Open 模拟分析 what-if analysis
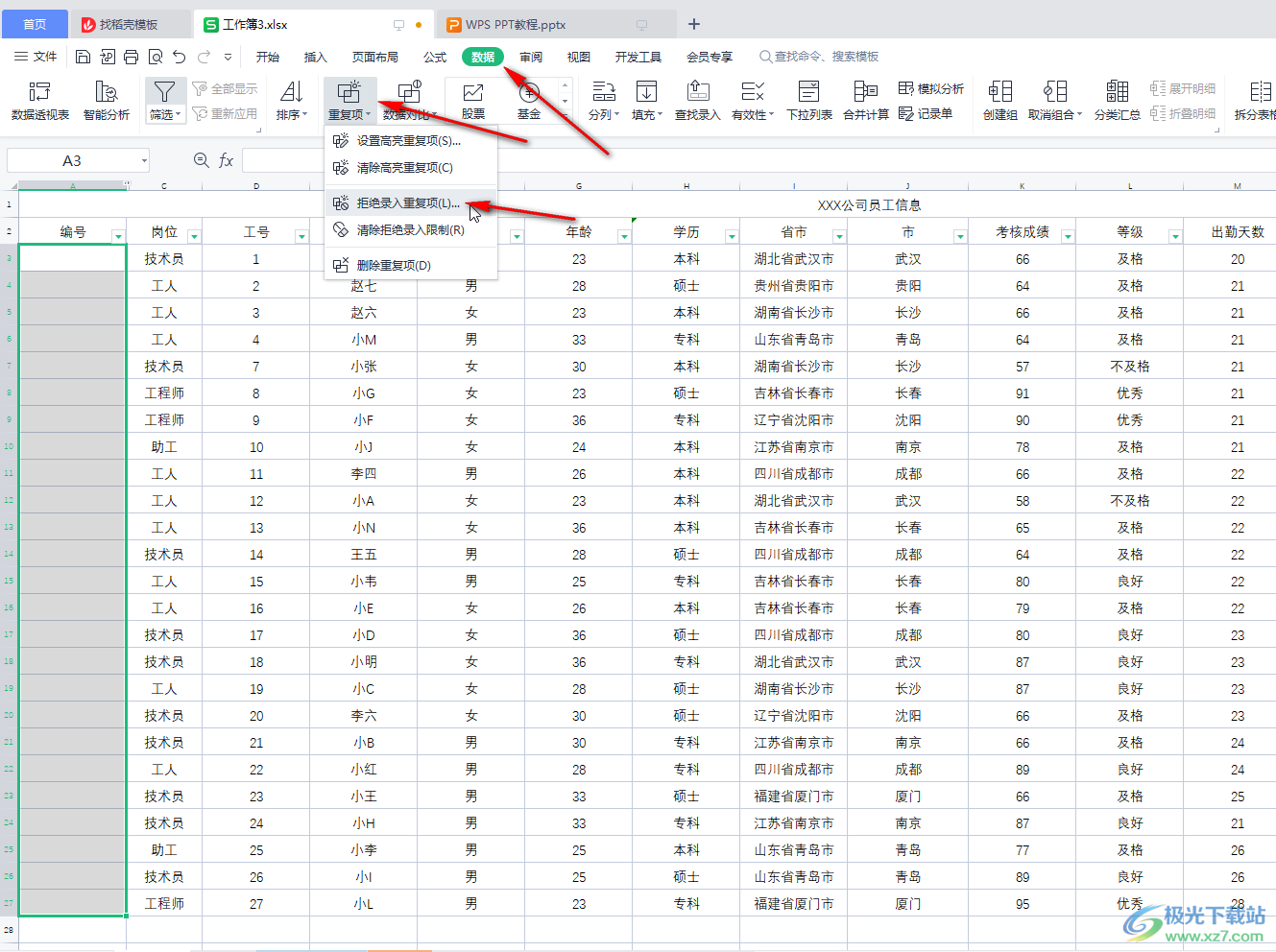The width and height of the screenshot is (1276, 952). click(931, 88)
